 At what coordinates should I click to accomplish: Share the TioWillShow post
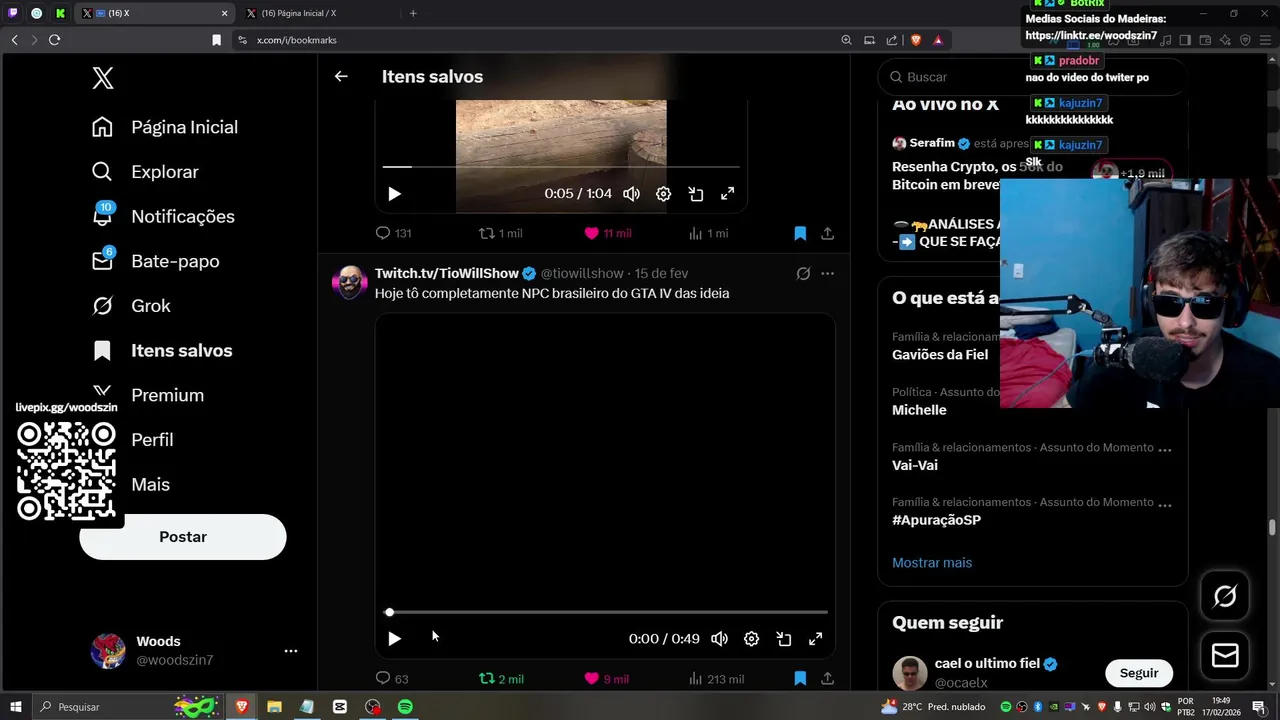pyautogui.click(x=827, y=679)
